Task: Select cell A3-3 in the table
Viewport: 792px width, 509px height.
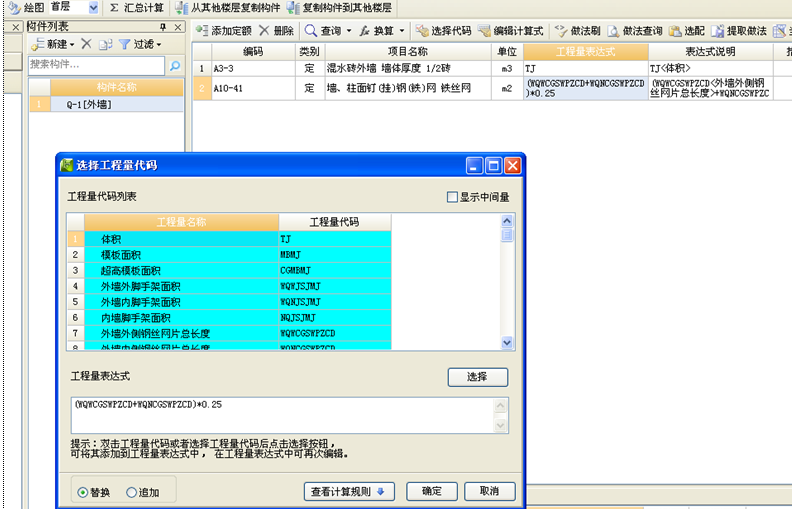Action: 253,68
